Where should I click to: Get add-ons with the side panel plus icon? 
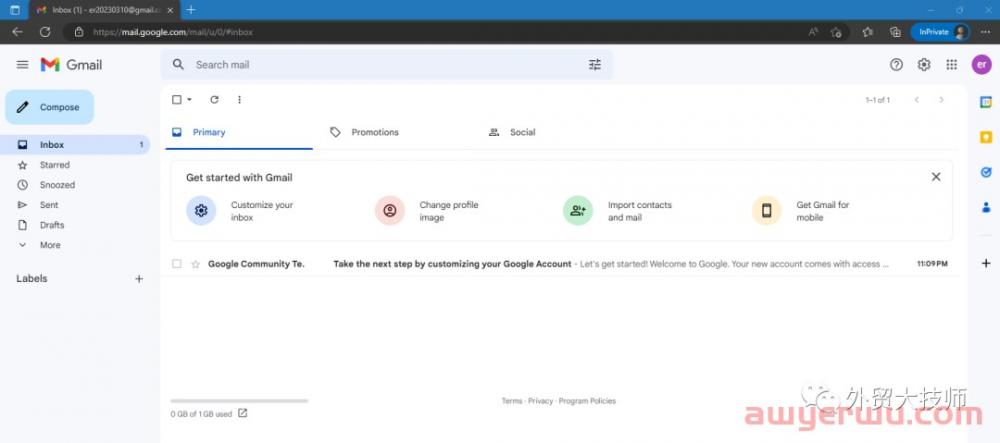coord(986,263)
